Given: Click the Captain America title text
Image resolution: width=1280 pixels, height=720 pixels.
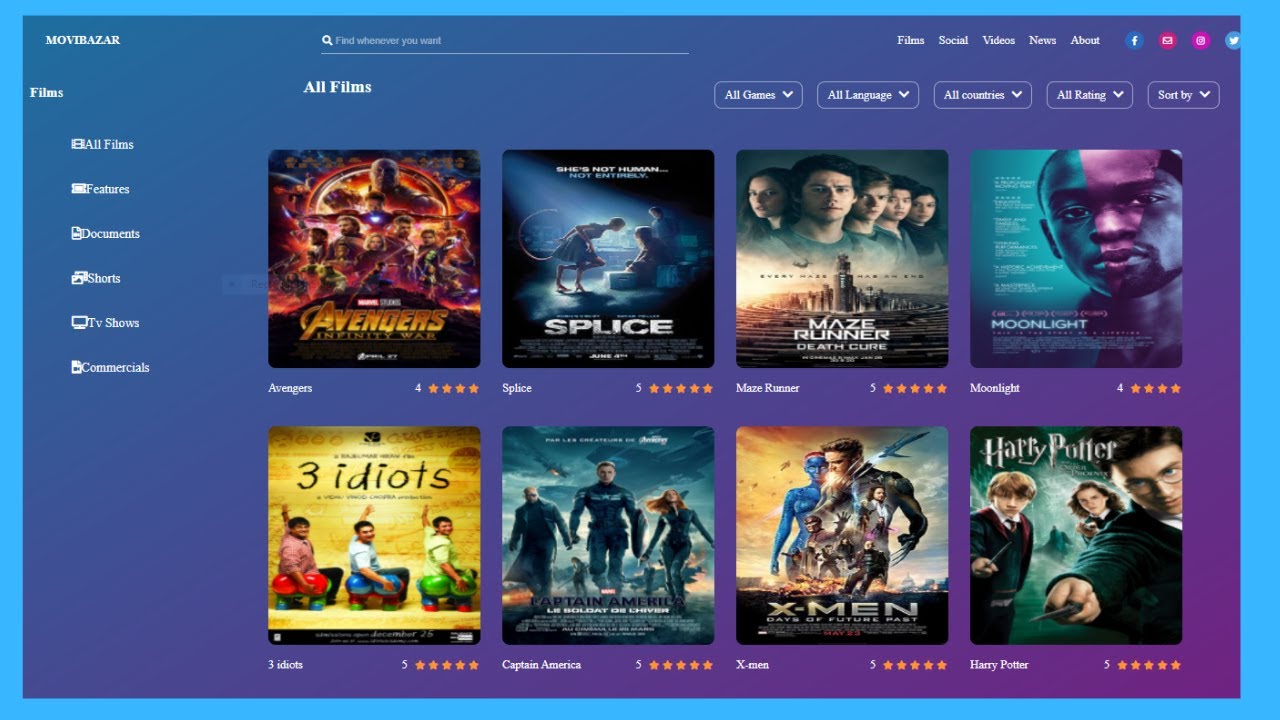Looking at the screenshot, I should pos(541,665).
